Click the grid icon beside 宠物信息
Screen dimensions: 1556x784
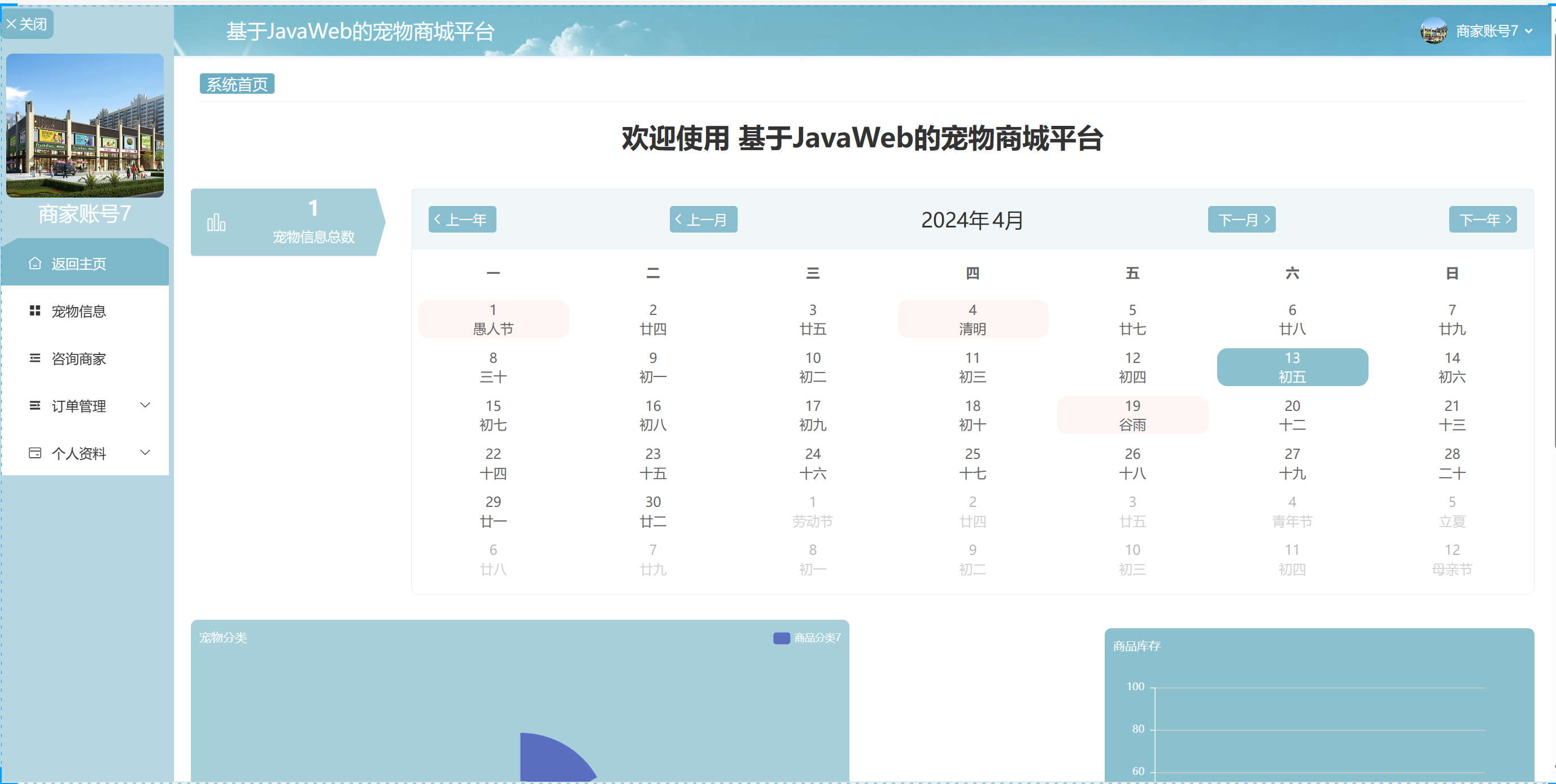coord(35,311)
